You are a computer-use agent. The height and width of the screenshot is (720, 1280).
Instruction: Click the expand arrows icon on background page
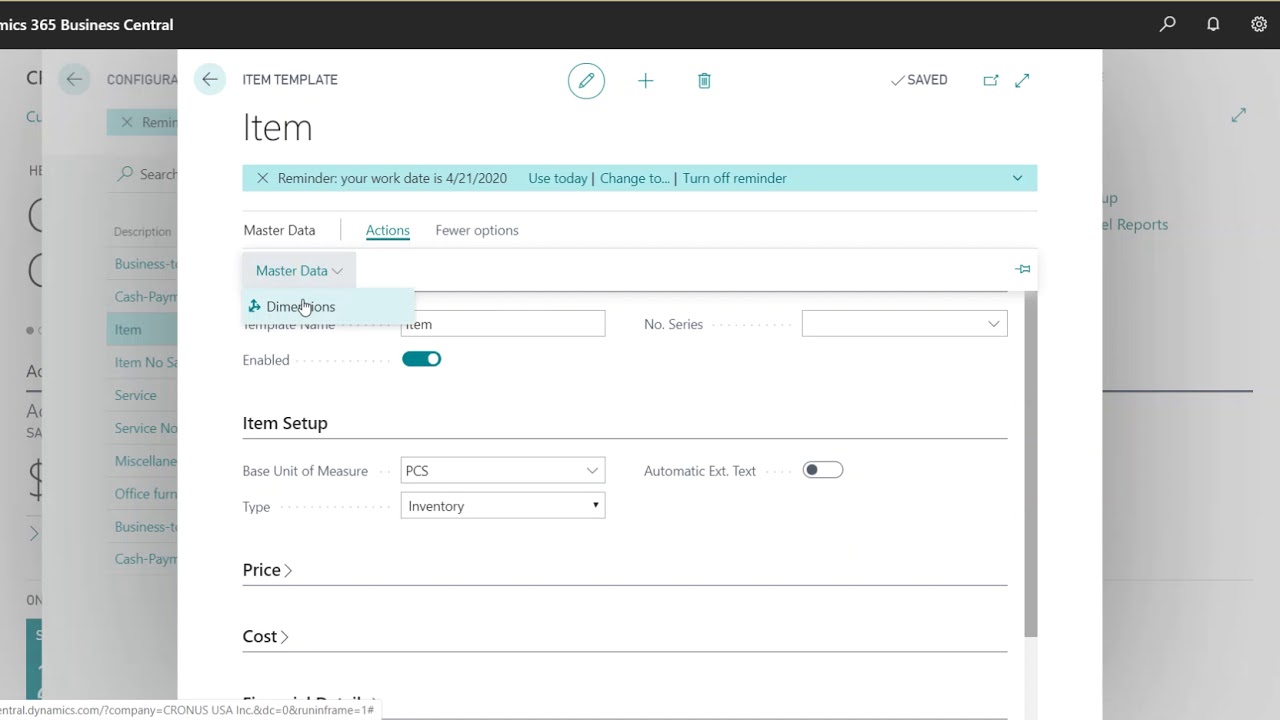tap(1238, 115)
